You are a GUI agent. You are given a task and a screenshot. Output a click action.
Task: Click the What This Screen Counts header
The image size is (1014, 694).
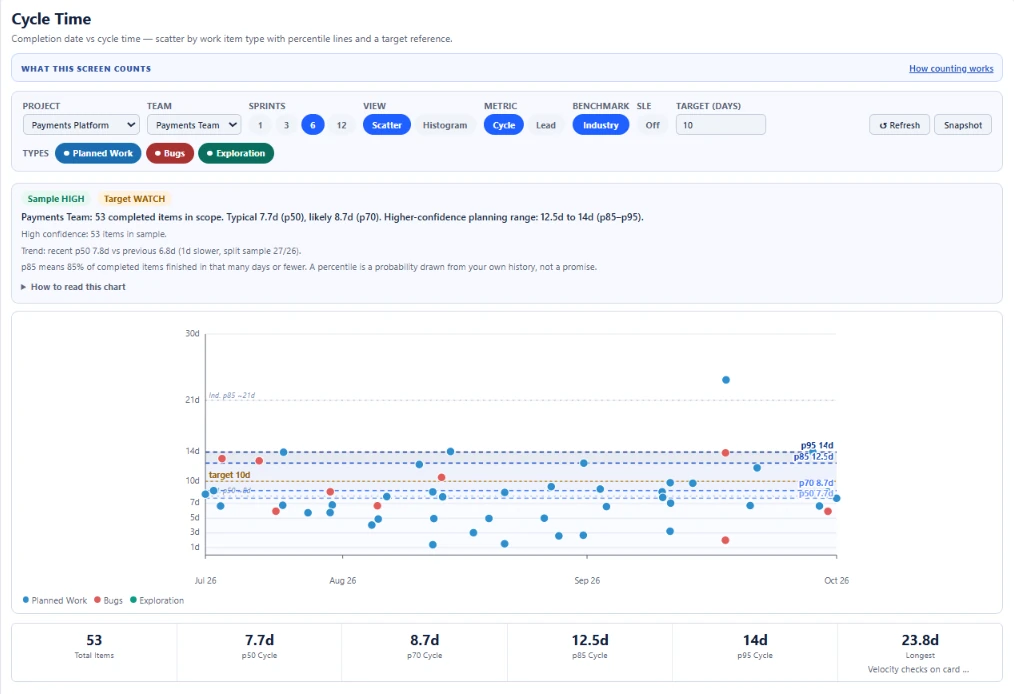86,69
